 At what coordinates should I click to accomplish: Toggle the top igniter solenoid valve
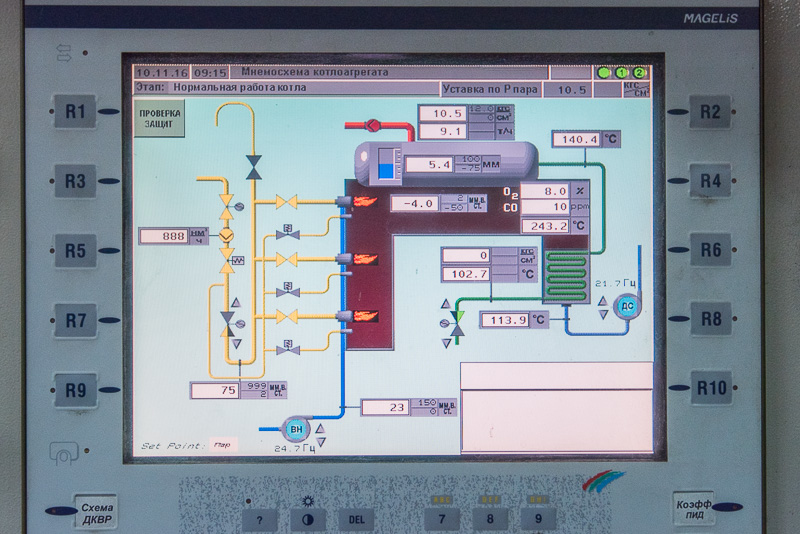click(x=288, y=232)
